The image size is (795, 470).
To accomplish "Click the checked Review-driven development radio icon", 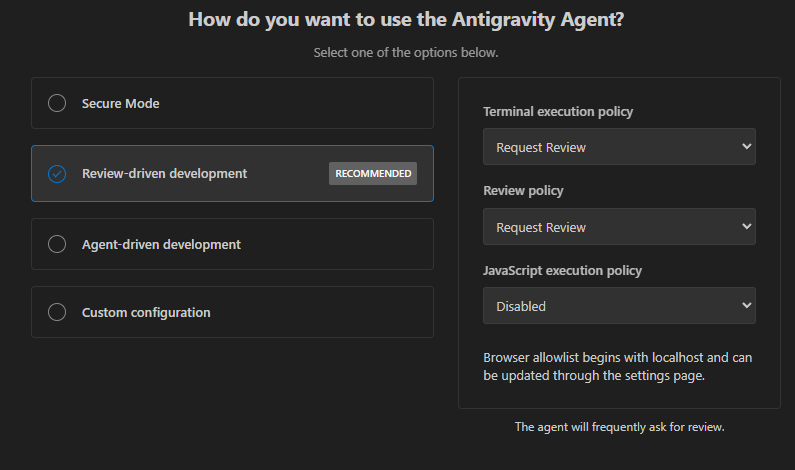I will [57, 174].
